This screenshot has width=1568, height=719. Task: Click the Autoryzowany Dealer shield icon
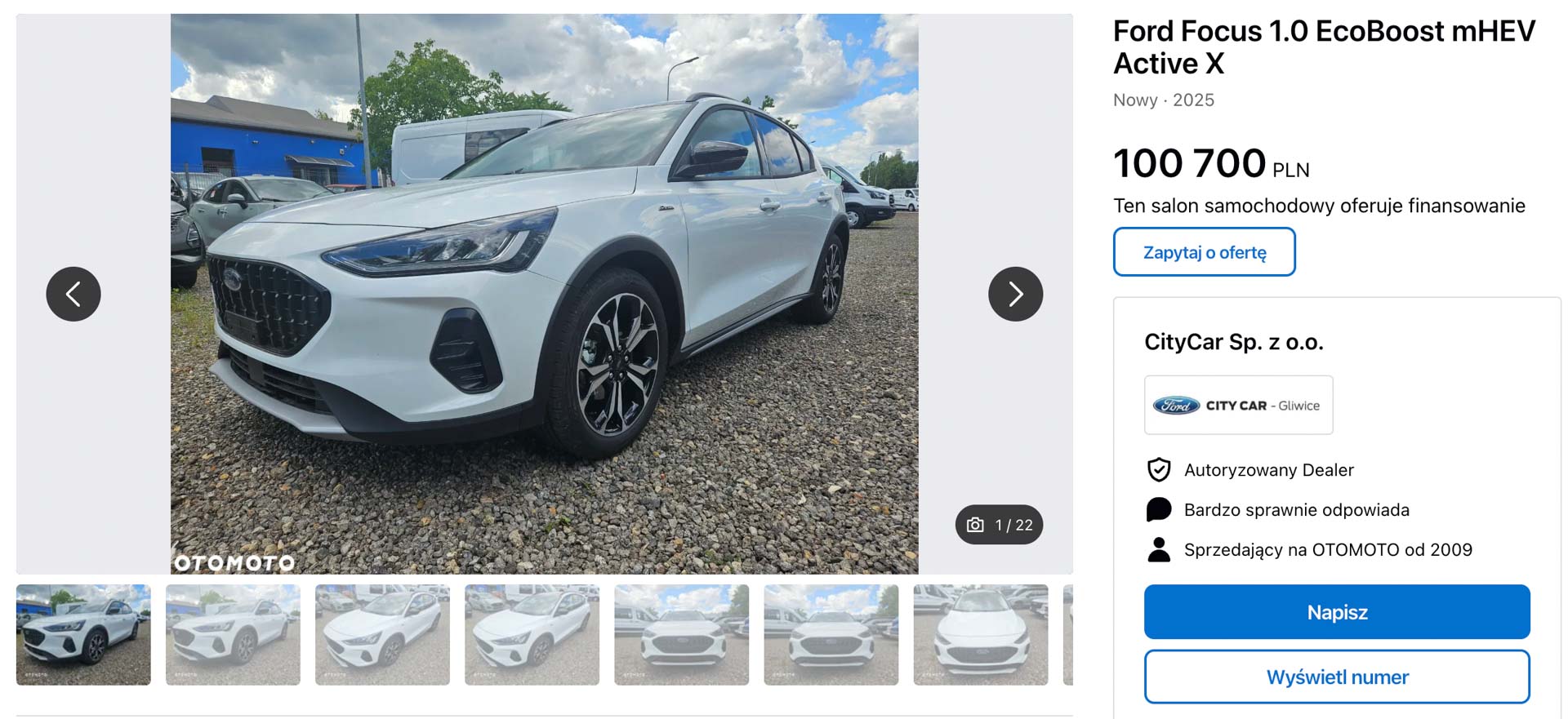point(1159,470)
